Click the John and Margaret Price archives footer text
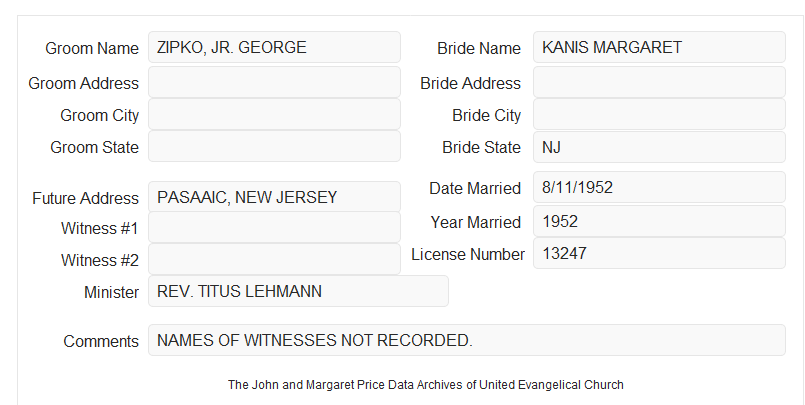Screen dimensions: 805x405 (426, 385)
